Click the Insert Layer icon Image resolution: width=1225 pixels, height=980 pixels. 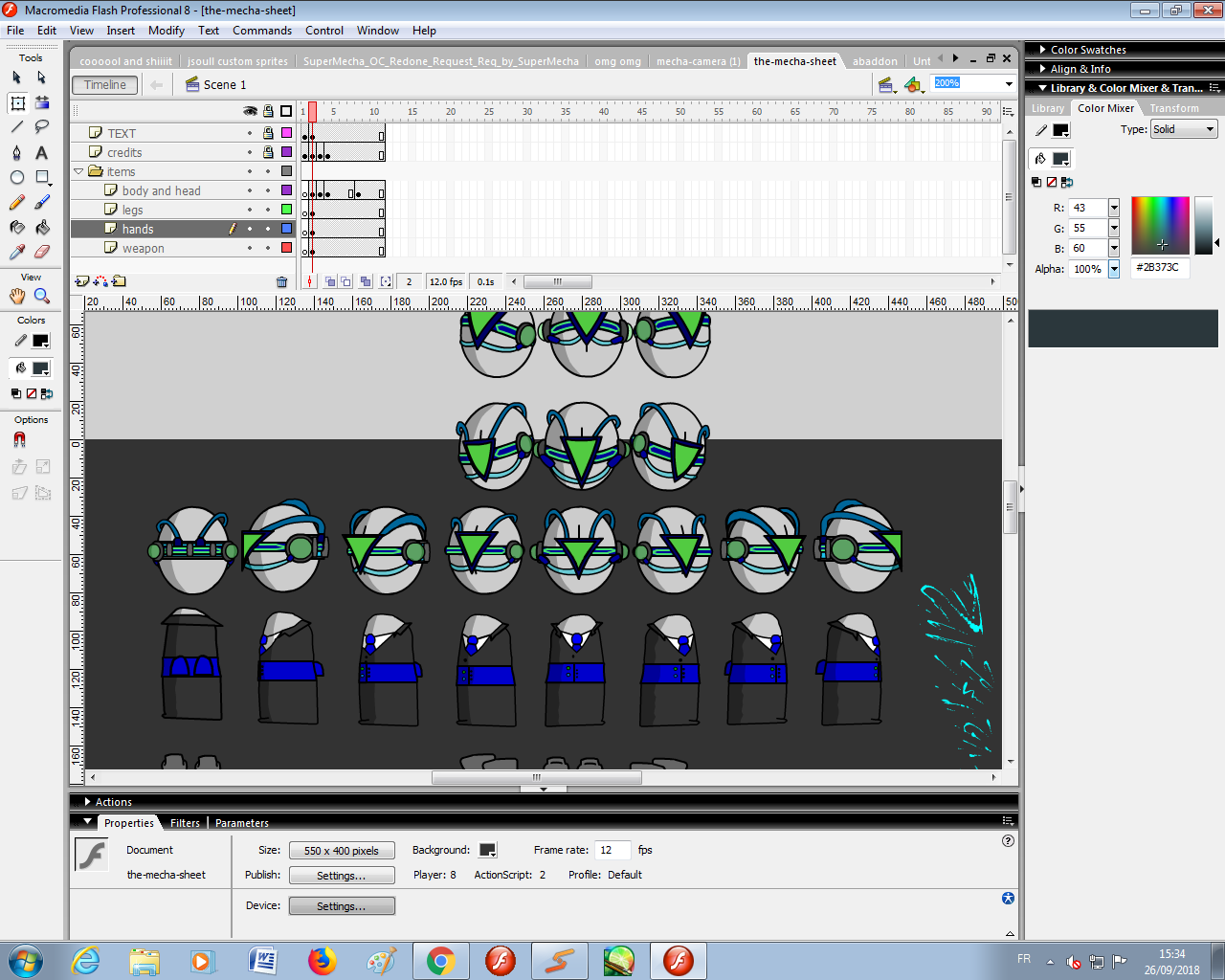[x=82, y=281]
